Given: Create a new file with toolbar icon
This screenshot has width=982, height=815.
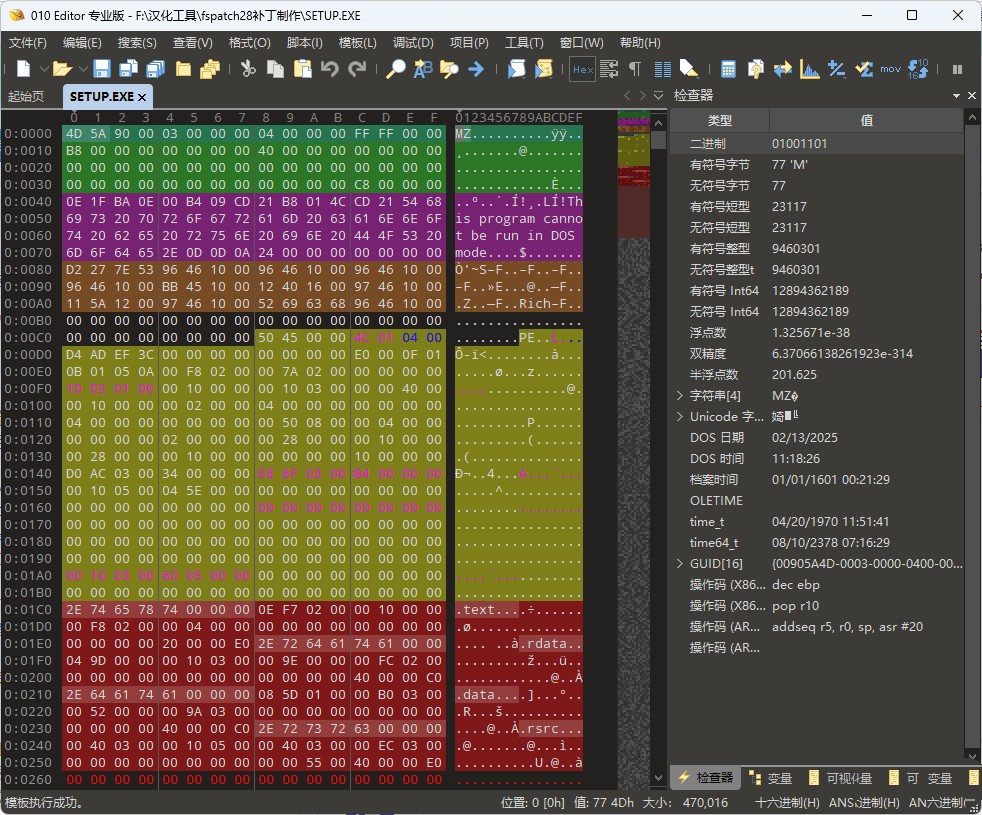Looking at the screenshot, I should (x=23, y=68).
